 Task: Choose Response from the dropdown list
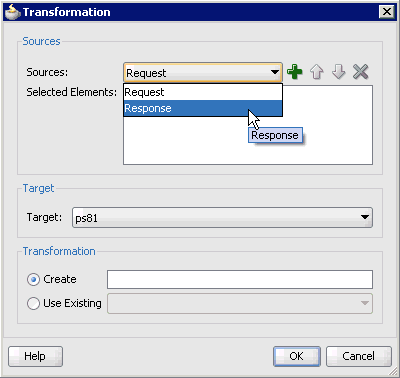click(203, 108)
